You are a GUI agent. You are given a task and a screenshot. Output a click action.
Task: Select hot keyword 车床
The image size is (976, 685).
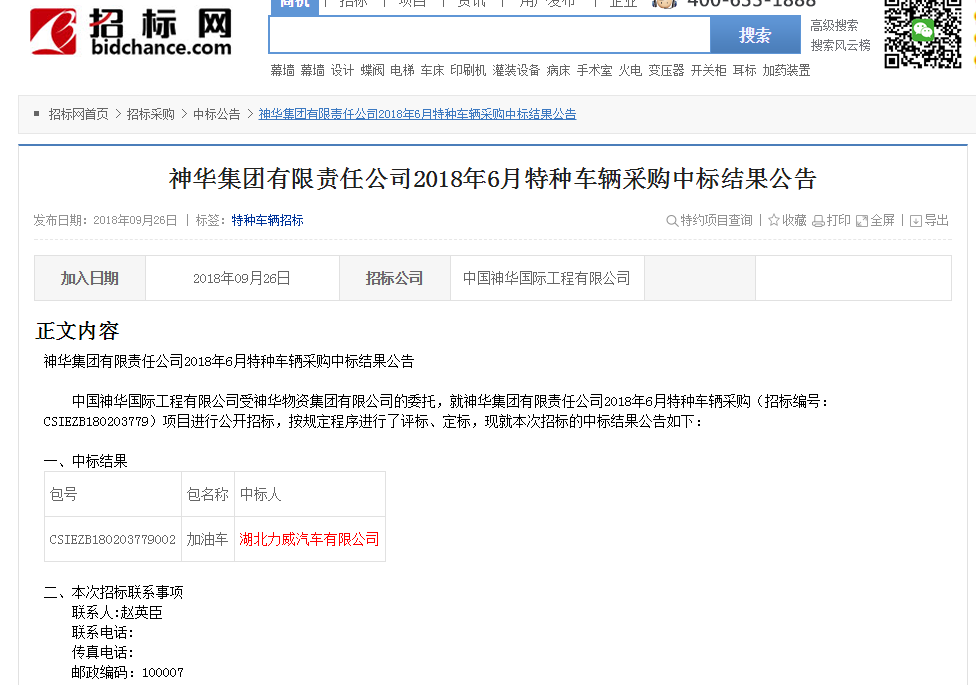coord(432,70)
